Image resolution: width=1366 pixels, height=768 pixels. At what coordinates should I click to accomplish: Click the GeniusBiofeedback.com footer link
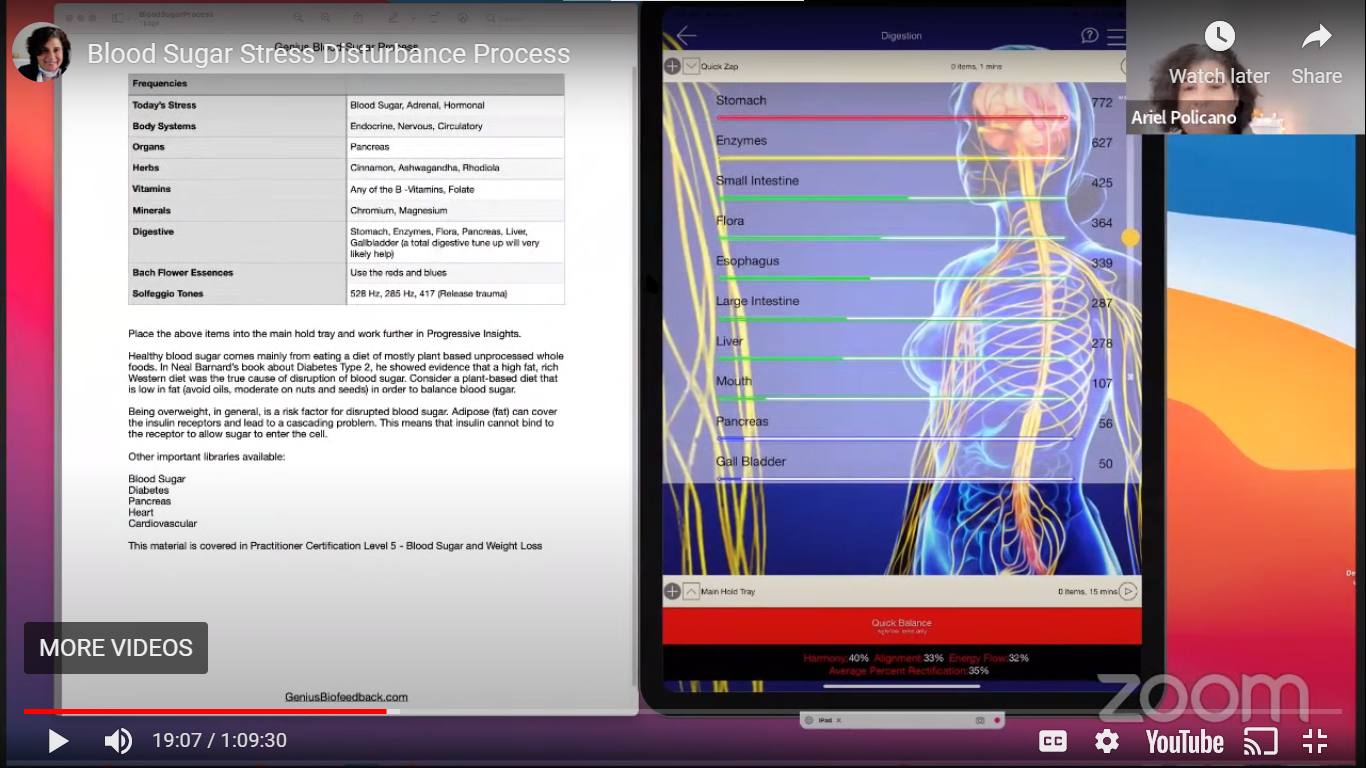(346, 697)
